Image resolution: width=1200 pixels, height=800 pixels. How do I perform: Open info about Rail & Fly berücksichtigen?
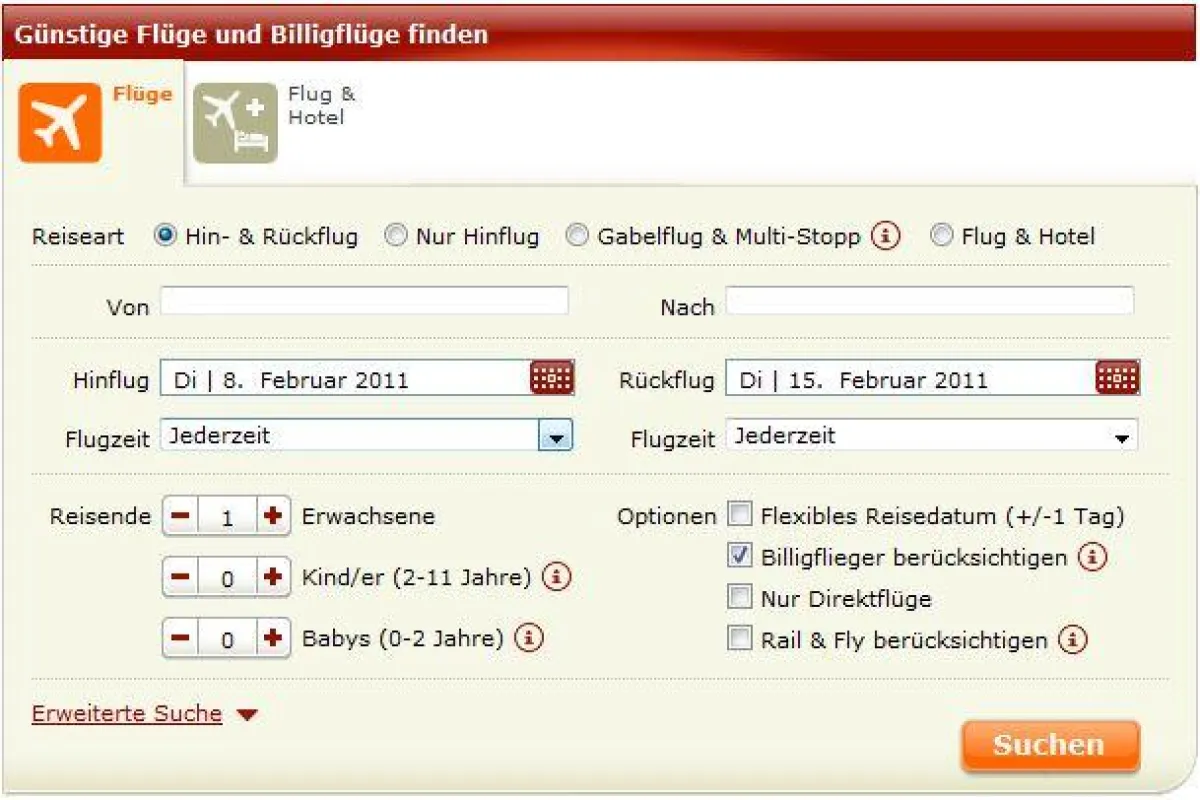(x=1073, y=639)
